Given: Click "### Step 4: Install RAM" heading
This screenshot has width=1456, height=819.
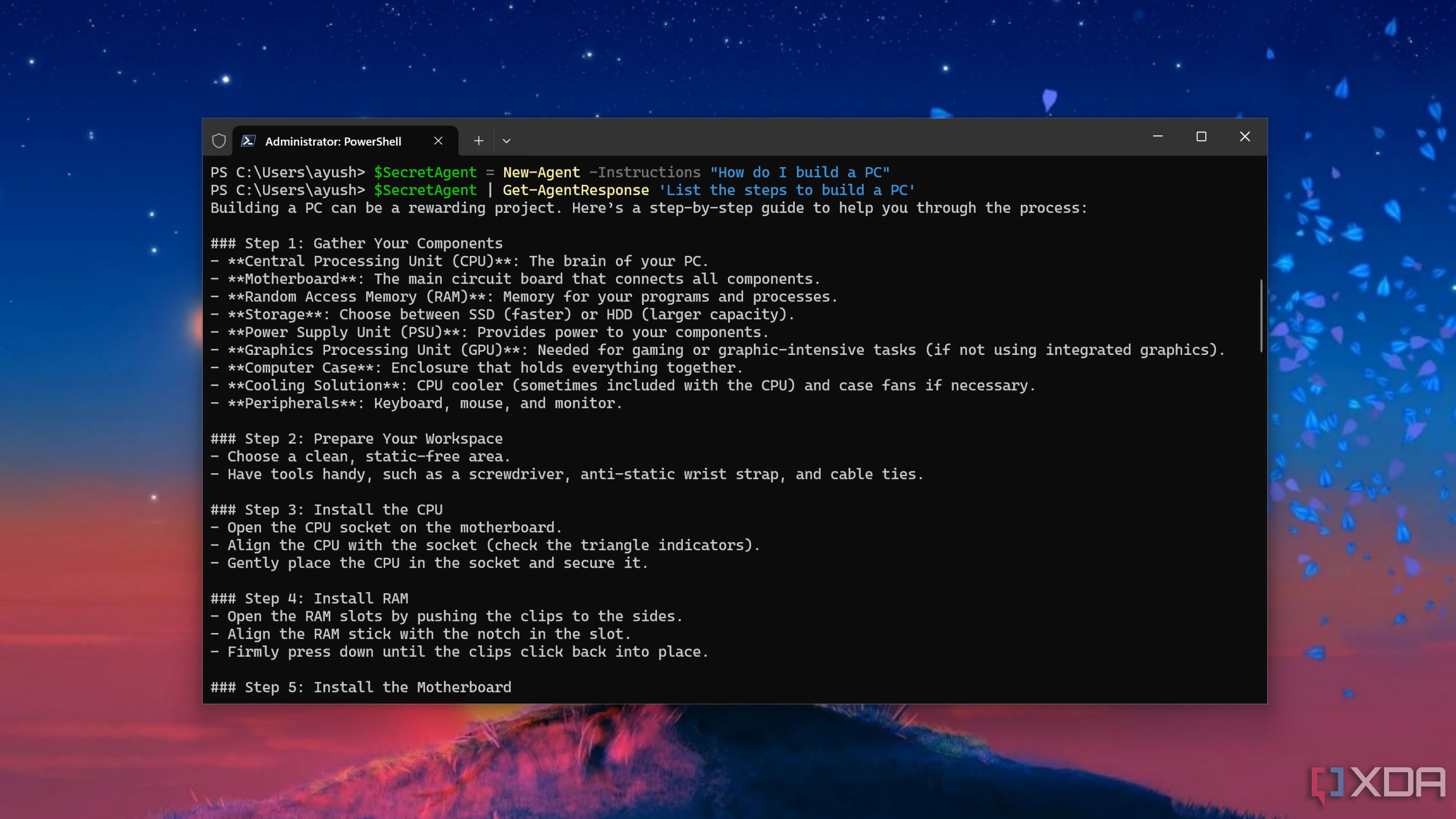Looking at the screenshot, I should coord(310,599).
